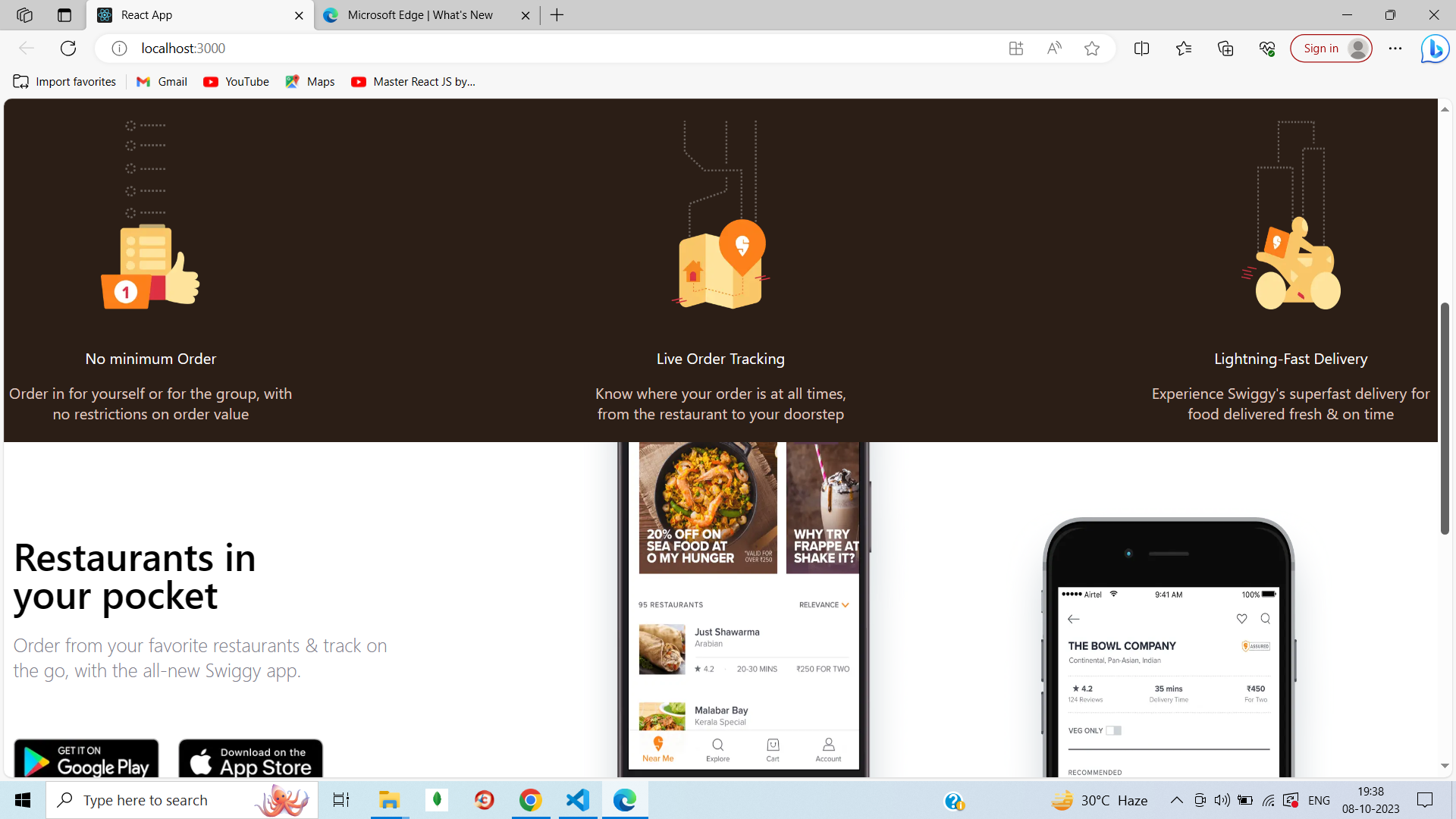Open the RELEVANCE sort dropdown
Viewport: 1456px width, 819px height.
pos(824,604)
